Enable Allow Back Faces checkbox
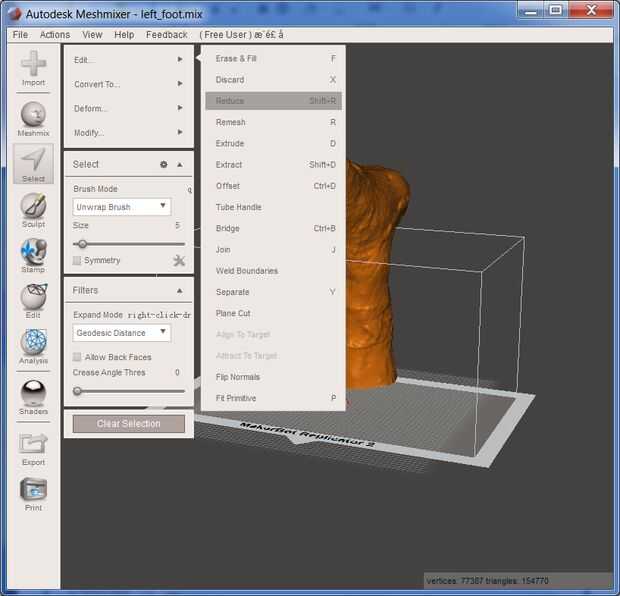Viewport: 620px width, 596px height. point(77,357)
